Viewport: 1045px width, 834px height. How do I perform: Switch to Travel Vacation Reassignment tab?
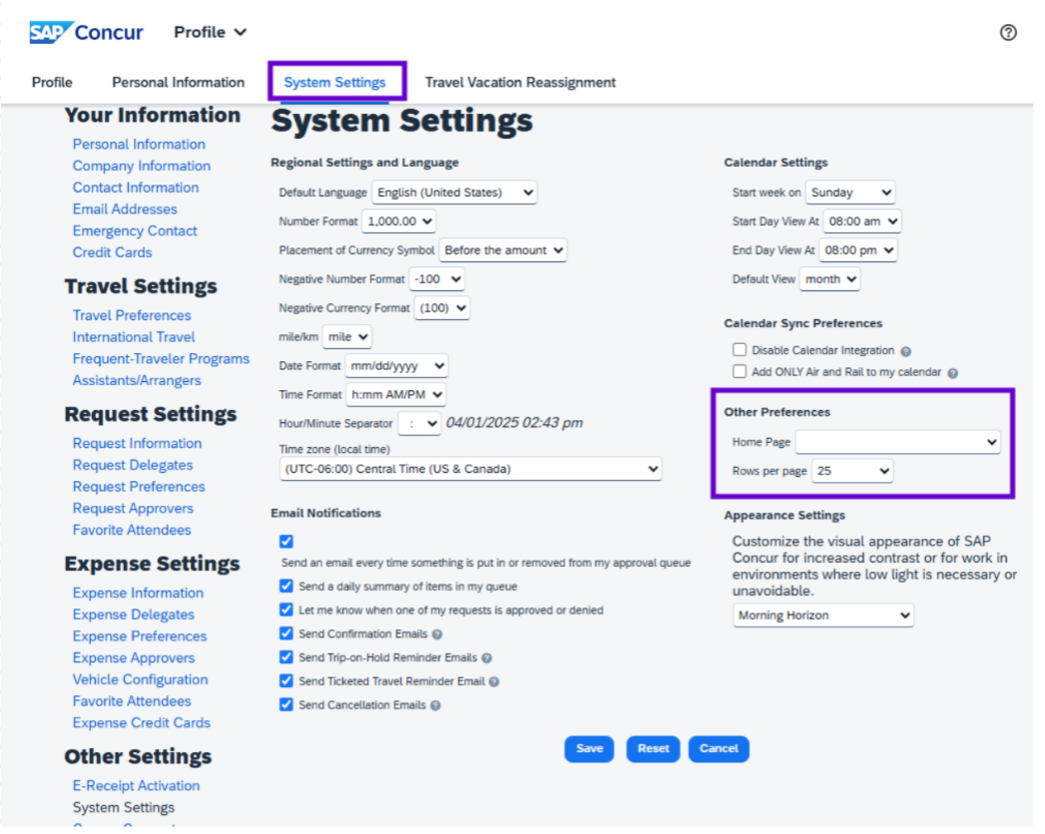[x=520, y=82]
